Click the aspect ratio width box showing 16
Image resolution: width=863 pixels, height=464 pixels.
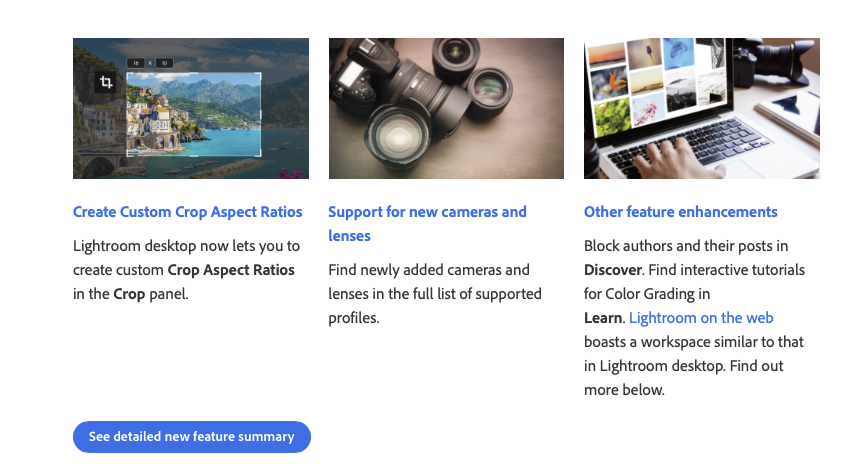(x=135, y=63)
